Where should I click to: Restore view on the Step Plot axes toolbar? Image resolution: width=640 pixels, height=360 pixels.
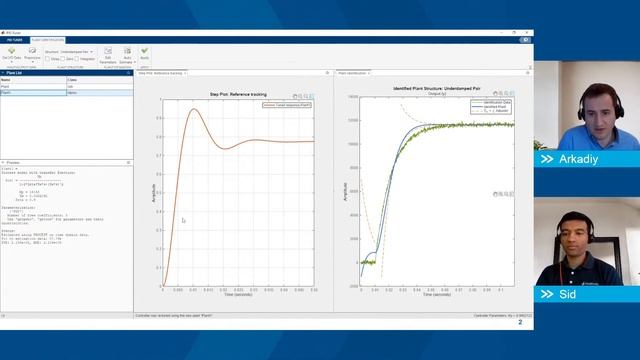pos(311,96)
